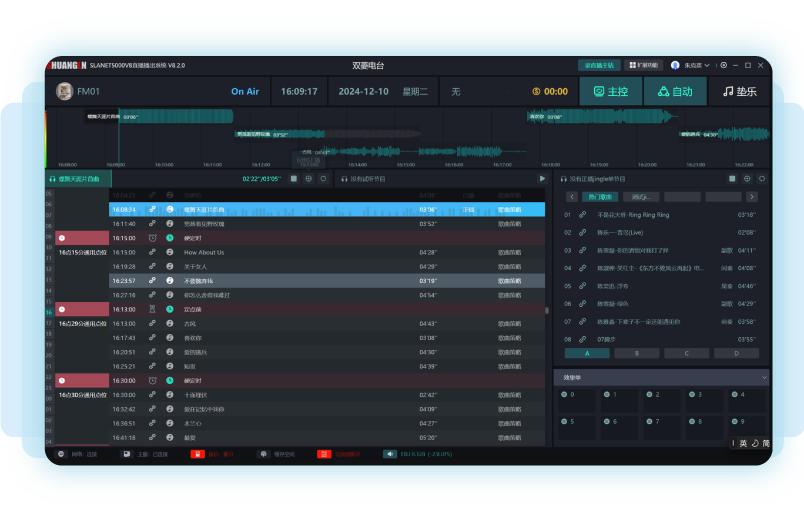
Task: Stop playback in the jingle panel
Action: (732, 179)
